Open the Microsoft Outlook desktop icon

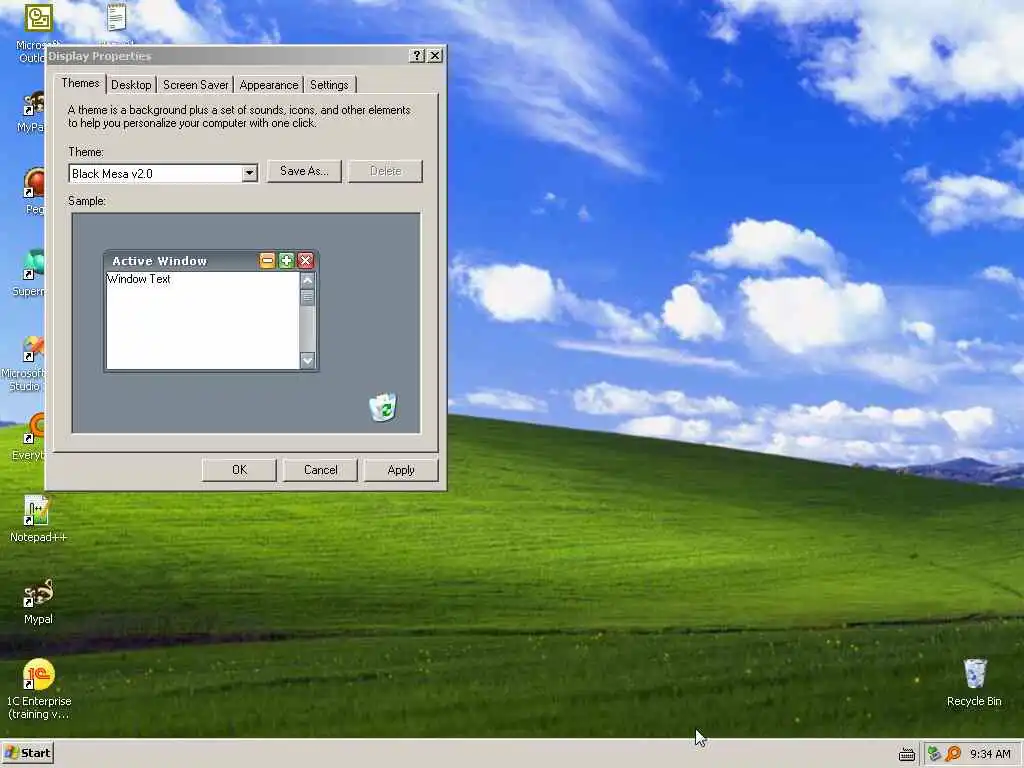tap(38, 18)
